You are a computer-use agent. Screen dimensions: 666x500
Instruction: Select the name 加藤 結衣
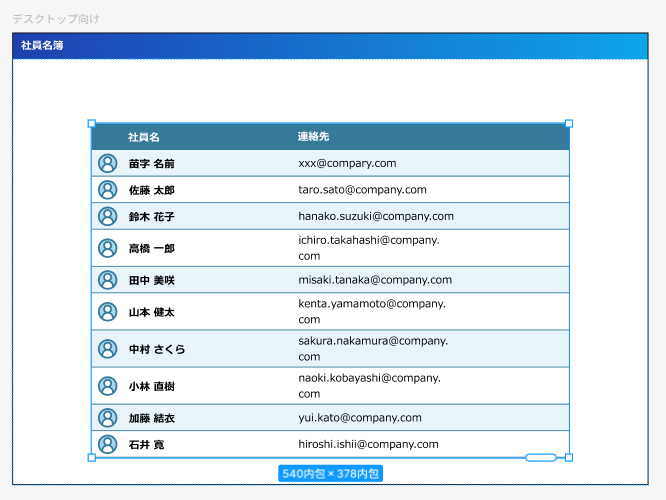click(x=152, y=418)
